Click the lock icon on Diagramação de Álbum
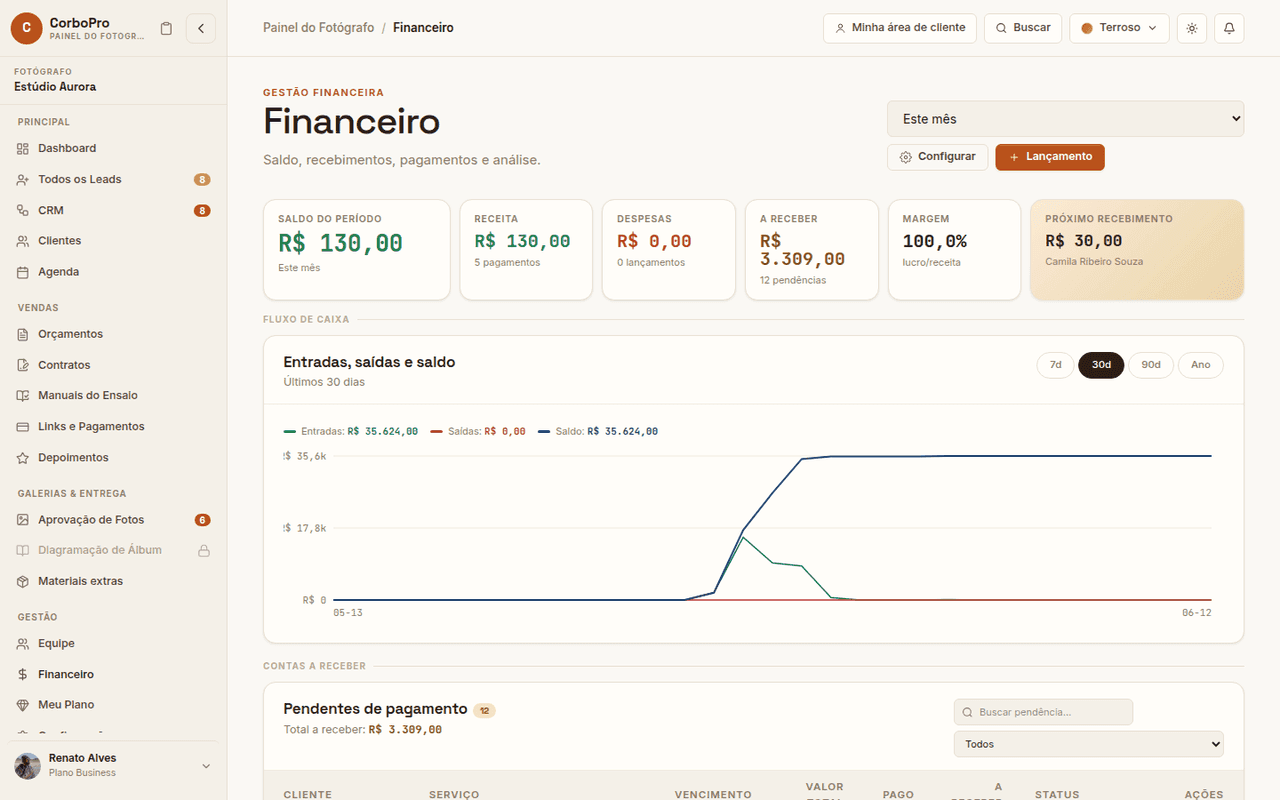The height and width of the screenshot is (800, 1280). pos(204,550)
